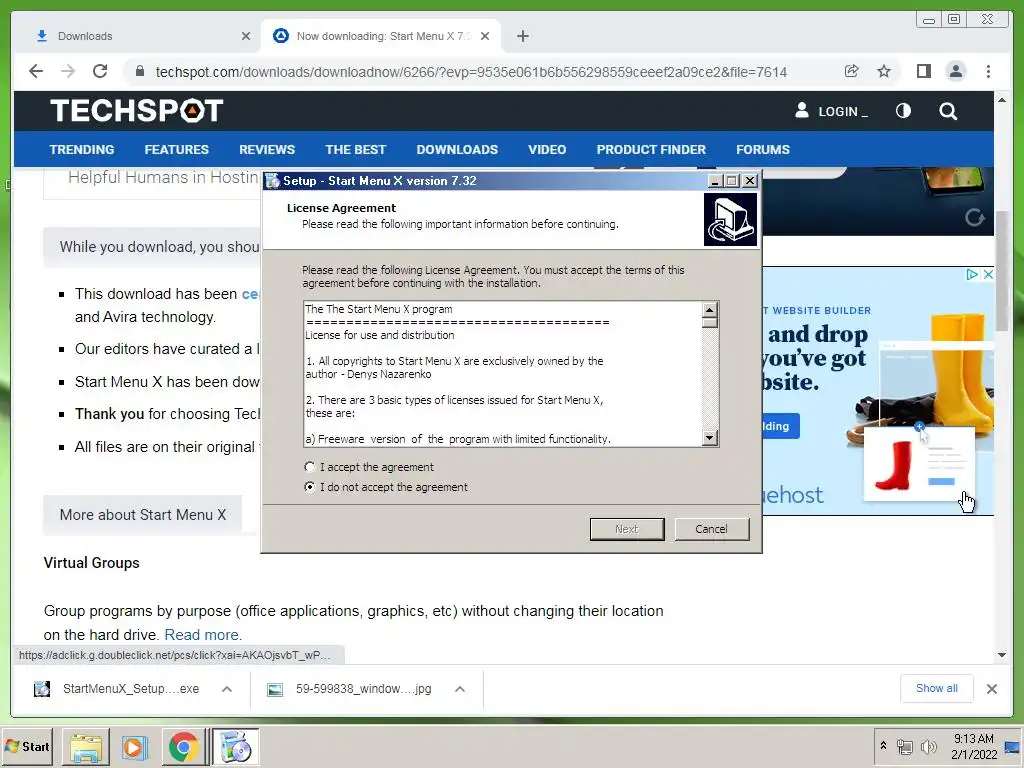Image resolution: width=1024 pixels, height=768 pixels.
Task: Cancel the Start Menu X setup
Action: (711, 529)
